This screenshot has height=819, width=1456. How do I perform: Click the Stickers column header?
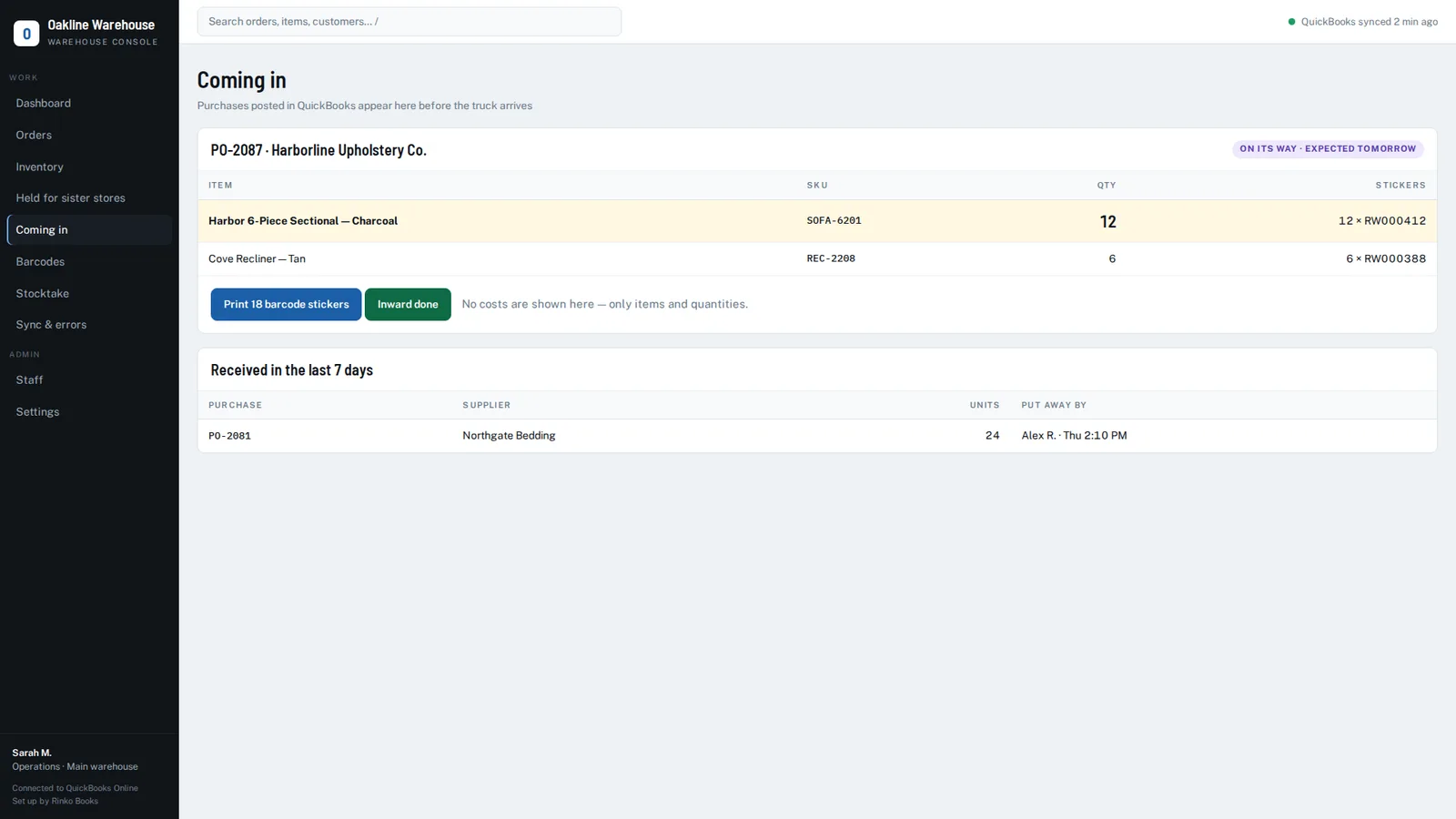(1400, 186)
